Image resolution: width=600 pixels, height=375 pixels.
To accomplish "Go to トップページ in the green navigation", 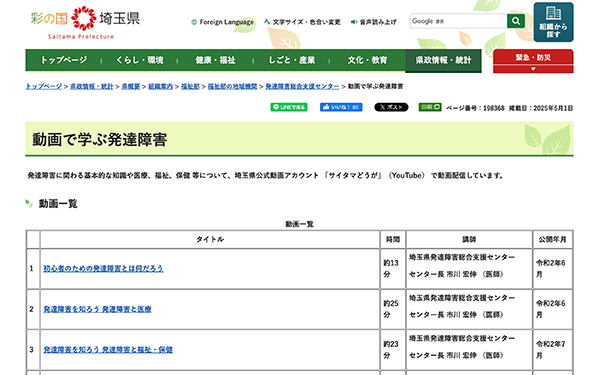I will pyautogui.click(x=64, y=60).
